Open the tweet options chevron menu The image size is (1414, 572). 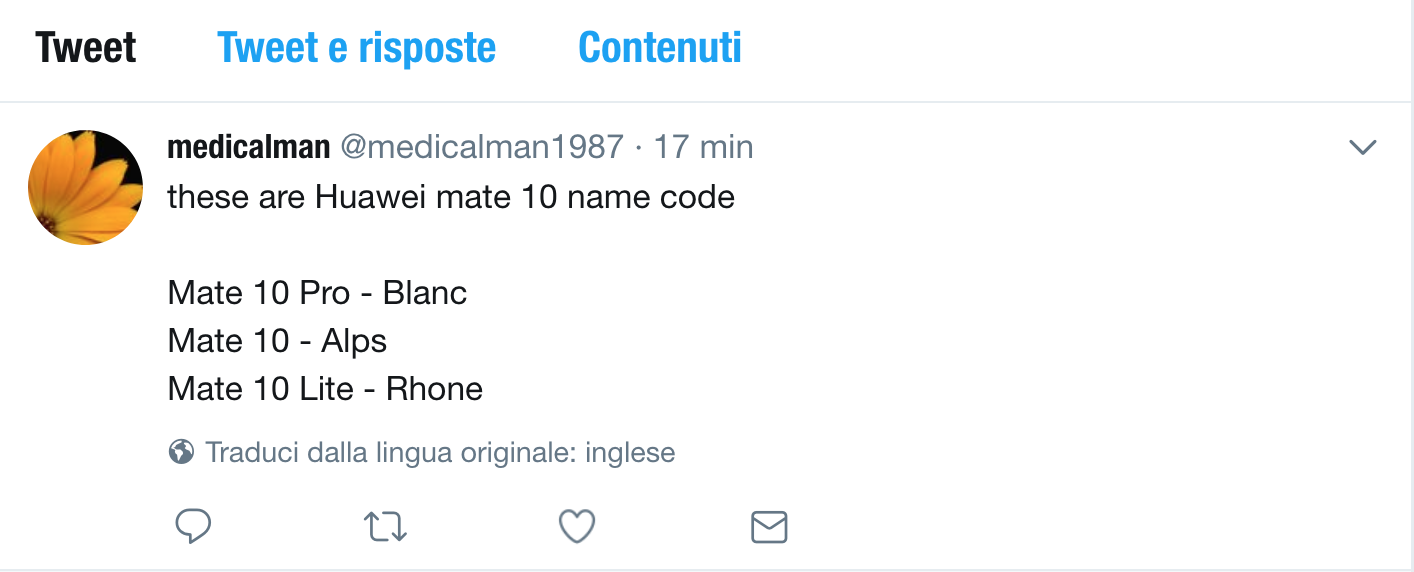coord(1363,148)
